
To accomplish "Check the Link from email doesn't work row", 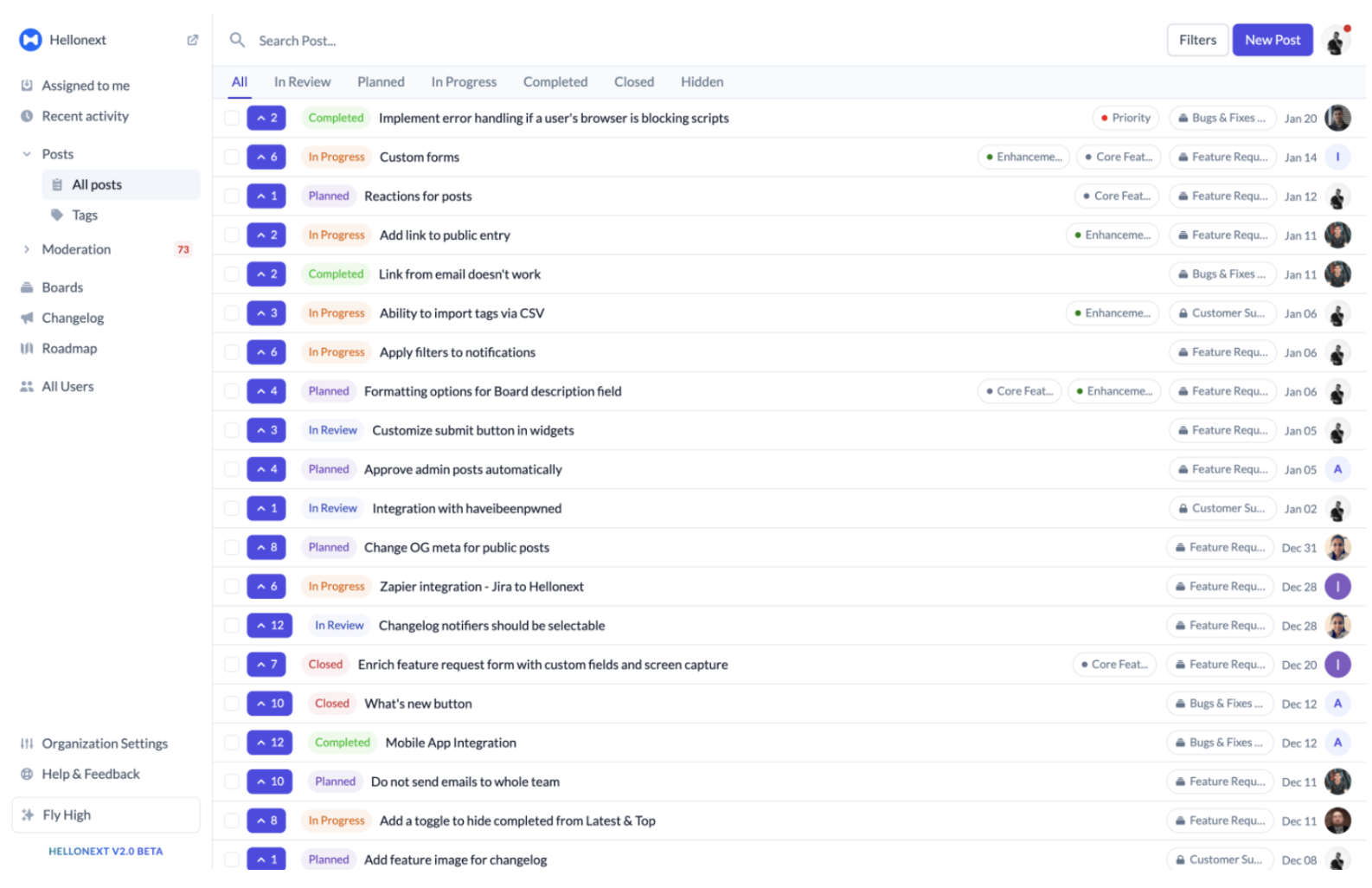I will [232, 273].
